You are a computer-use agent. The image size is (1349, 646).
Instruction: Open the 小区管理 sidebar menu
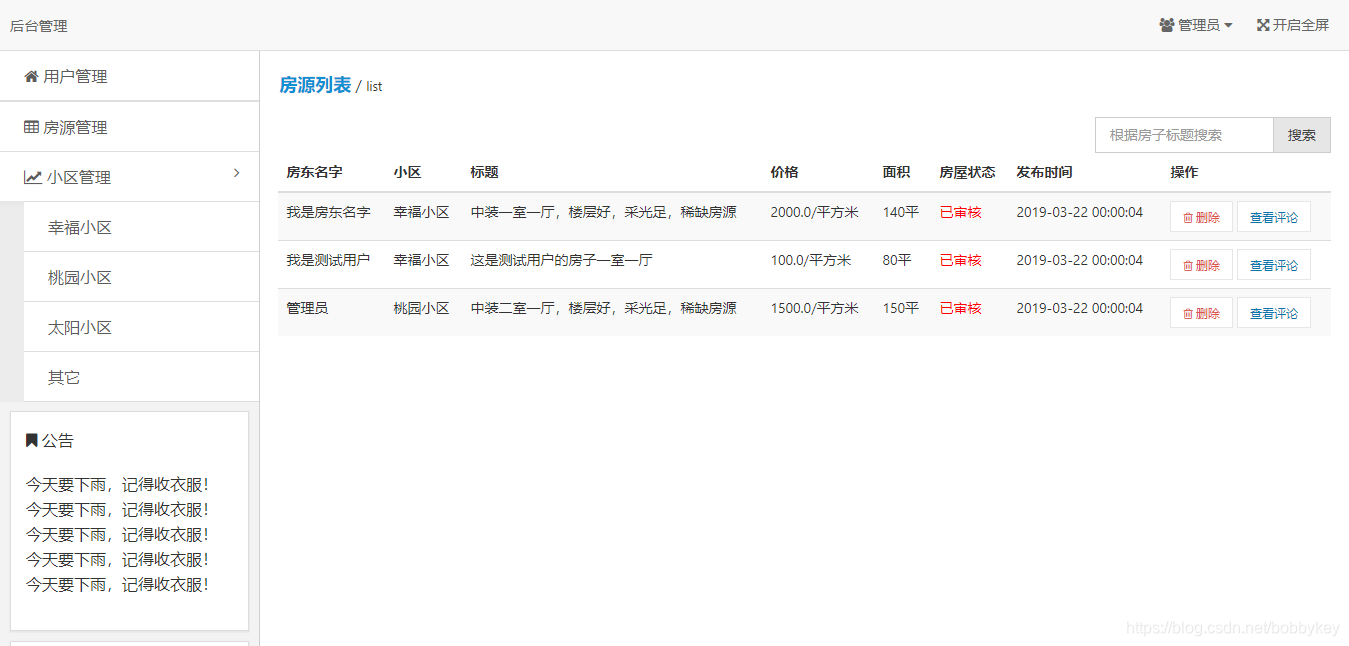click(x=130, y=177)
